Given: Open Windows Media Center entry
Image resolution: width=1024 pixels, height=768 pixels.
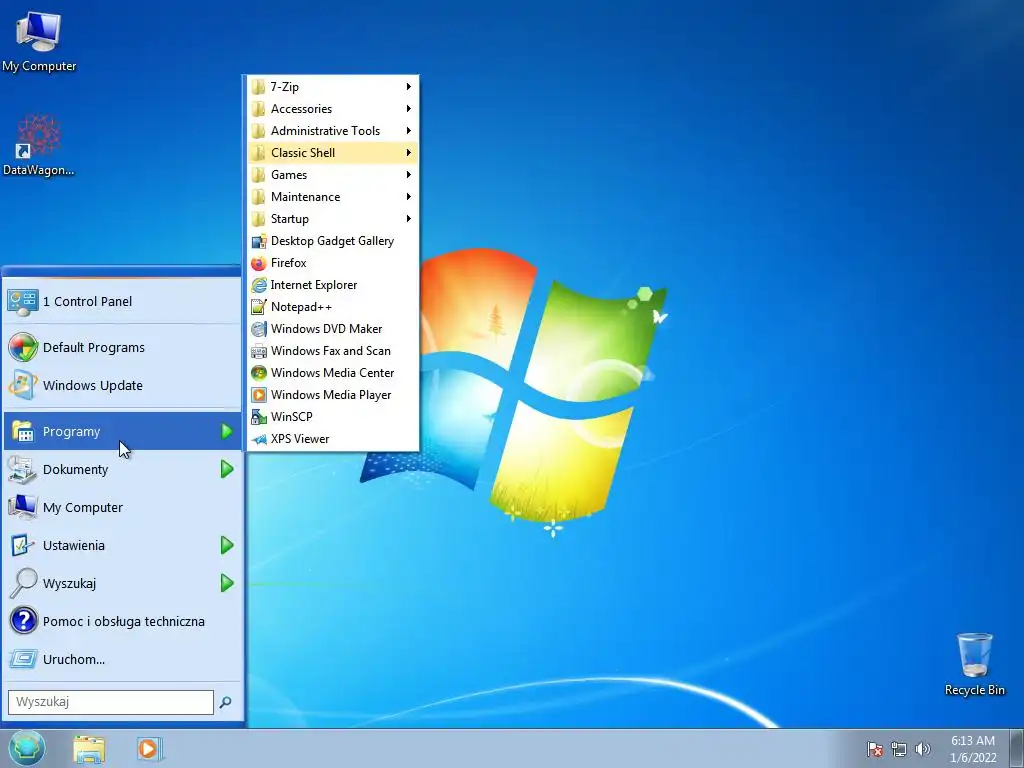Looking at the screenshot, I should (332, 373).
